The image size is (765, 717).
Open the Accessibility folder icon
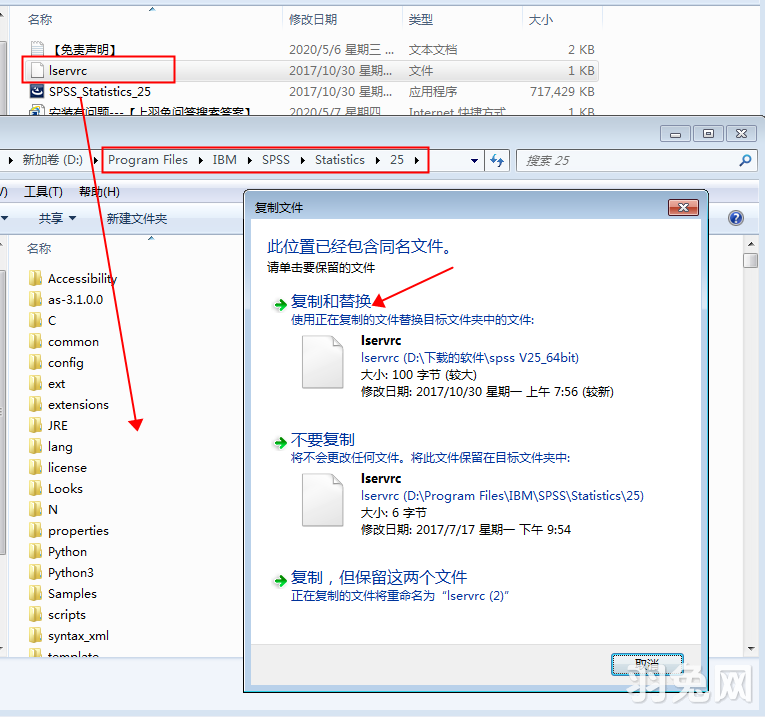coord(35,279)
